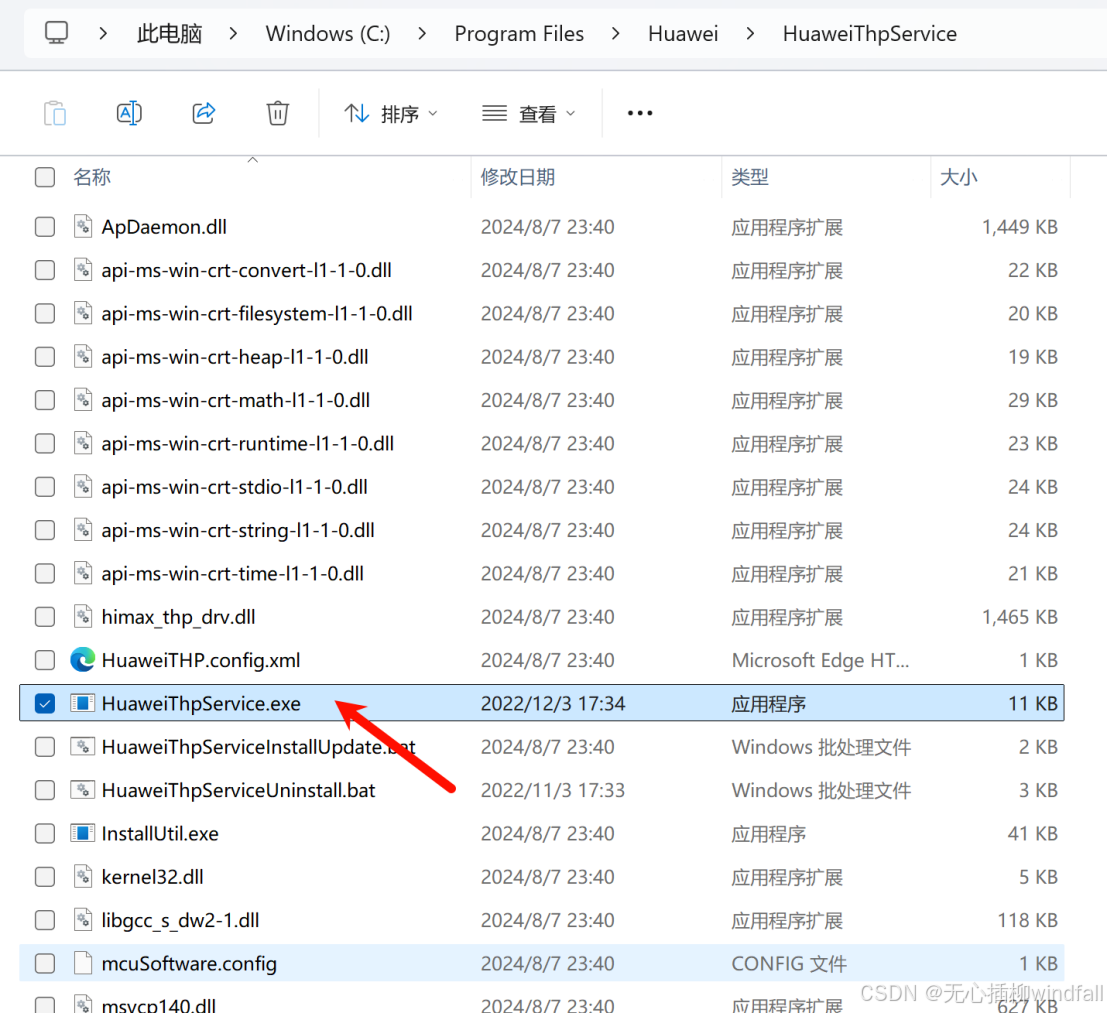Viewport: 1107px width, 1013px height.
Task: Select file name himax_thp_drv.dll
Action: pyautogui.click(x=179, y=617)
